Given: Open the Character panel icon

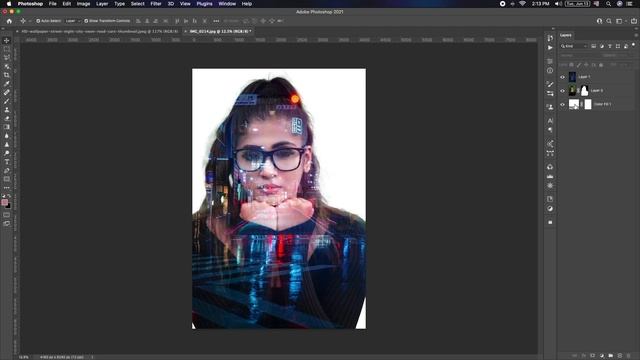Looking at the screenshot, I should point(550,121).
